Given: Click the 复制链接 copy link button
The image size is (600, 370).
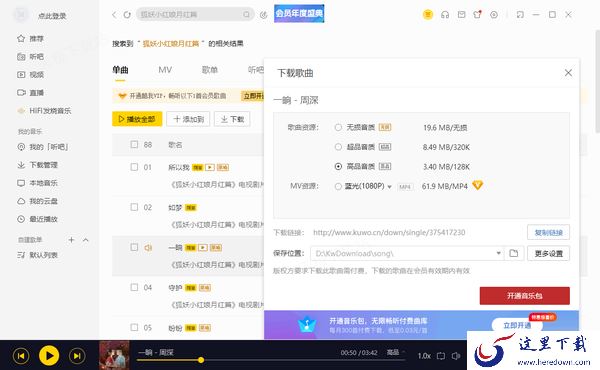Looking at the screenshot, I should pos(548,232).
